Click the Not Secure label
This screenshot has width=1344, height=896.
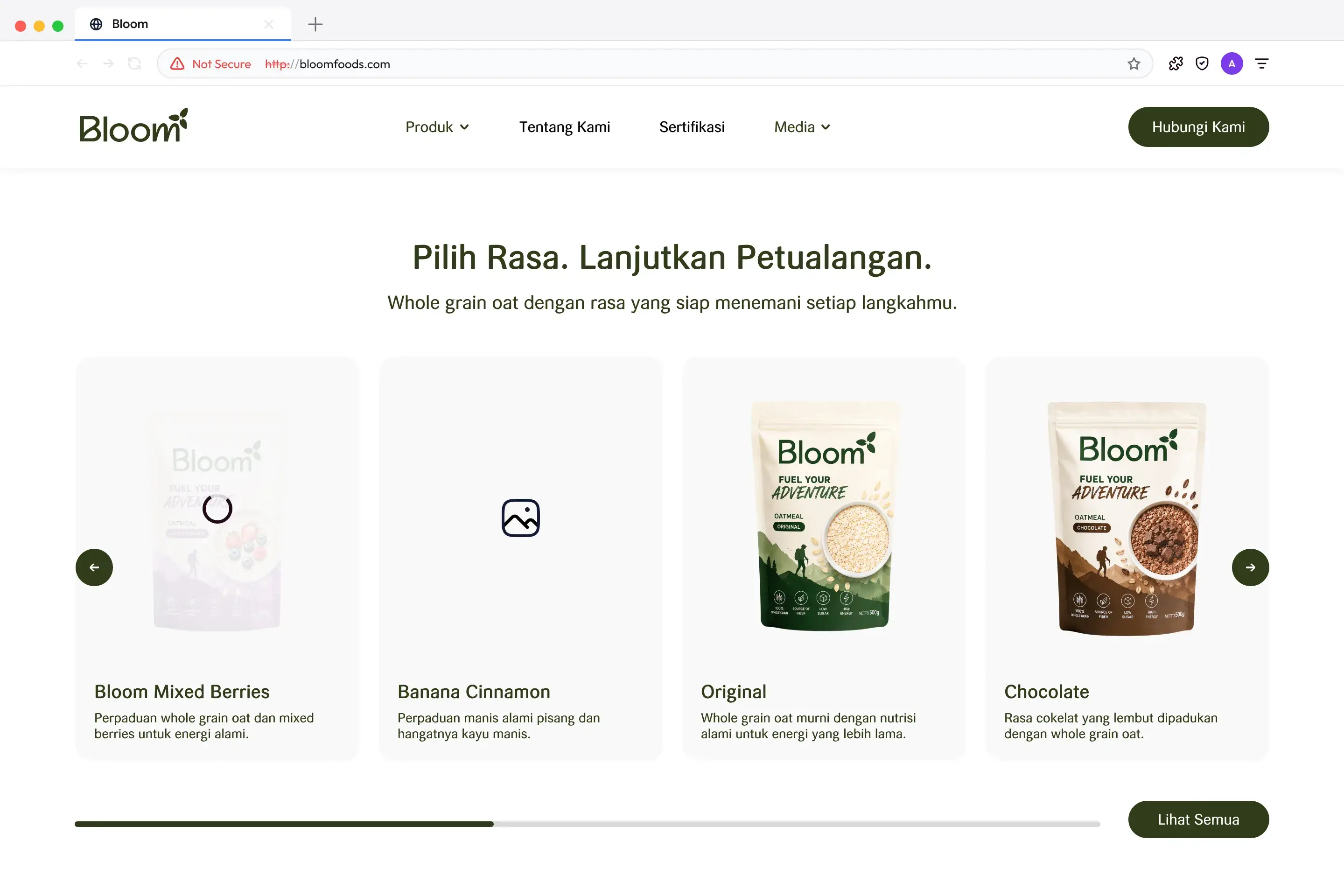click(x=222, y=64)
